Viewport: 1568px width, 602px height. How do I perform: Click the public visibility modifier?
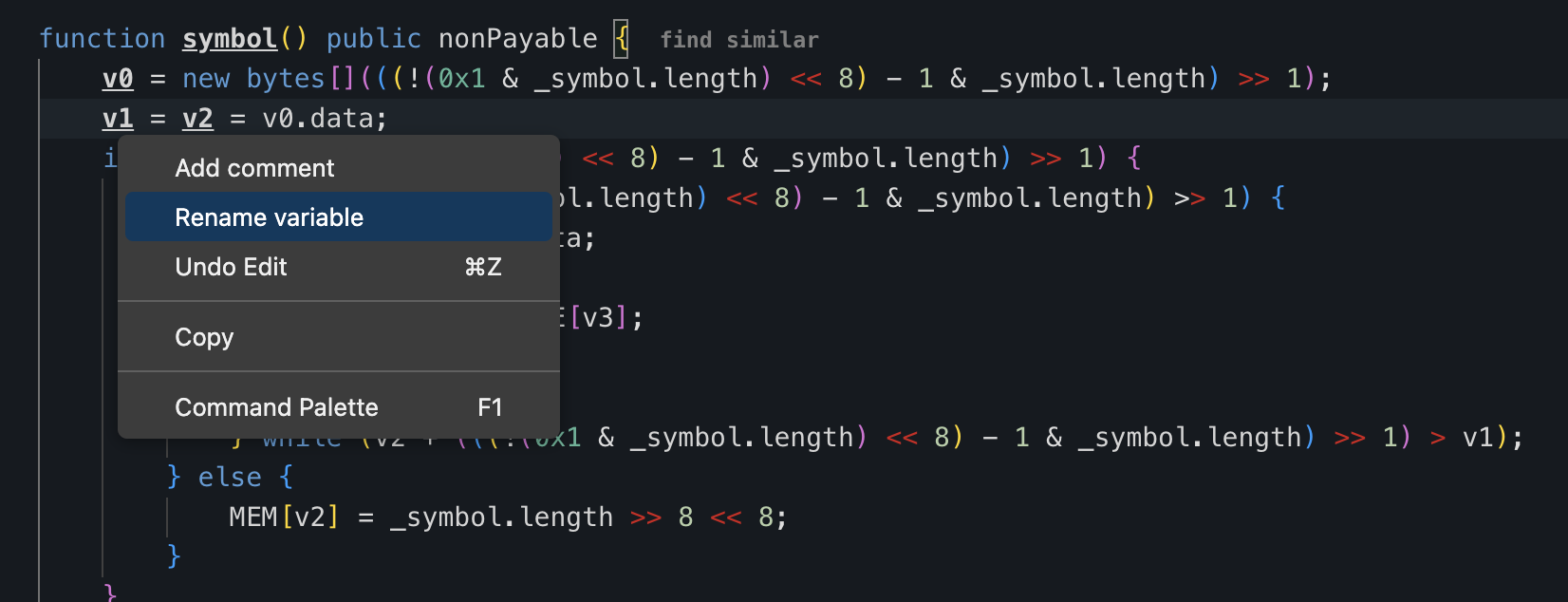[373, 39]
